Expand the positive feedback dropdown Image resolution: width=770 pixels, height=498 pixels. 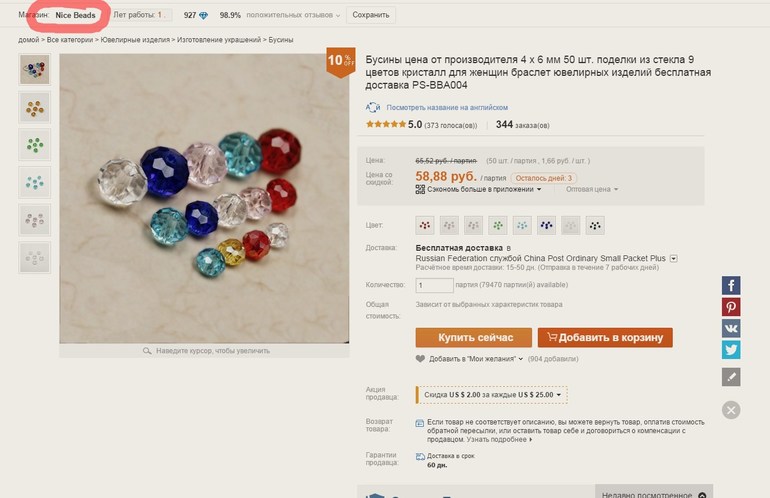pos(337,16)
